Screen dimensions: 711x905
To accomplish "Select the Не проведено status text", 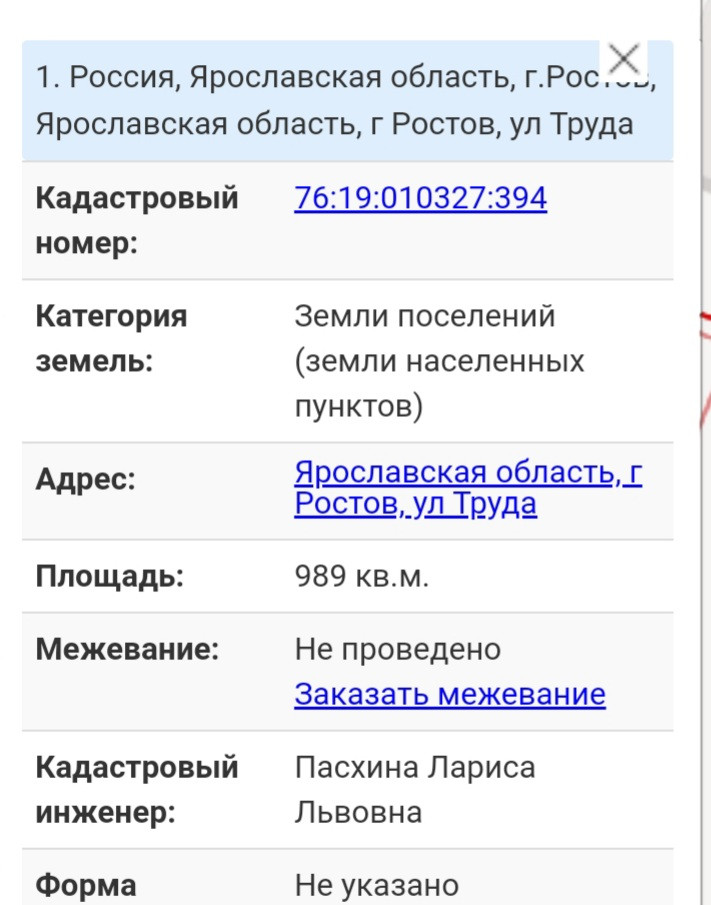I will pyautogui.click(x=397, y=650).
